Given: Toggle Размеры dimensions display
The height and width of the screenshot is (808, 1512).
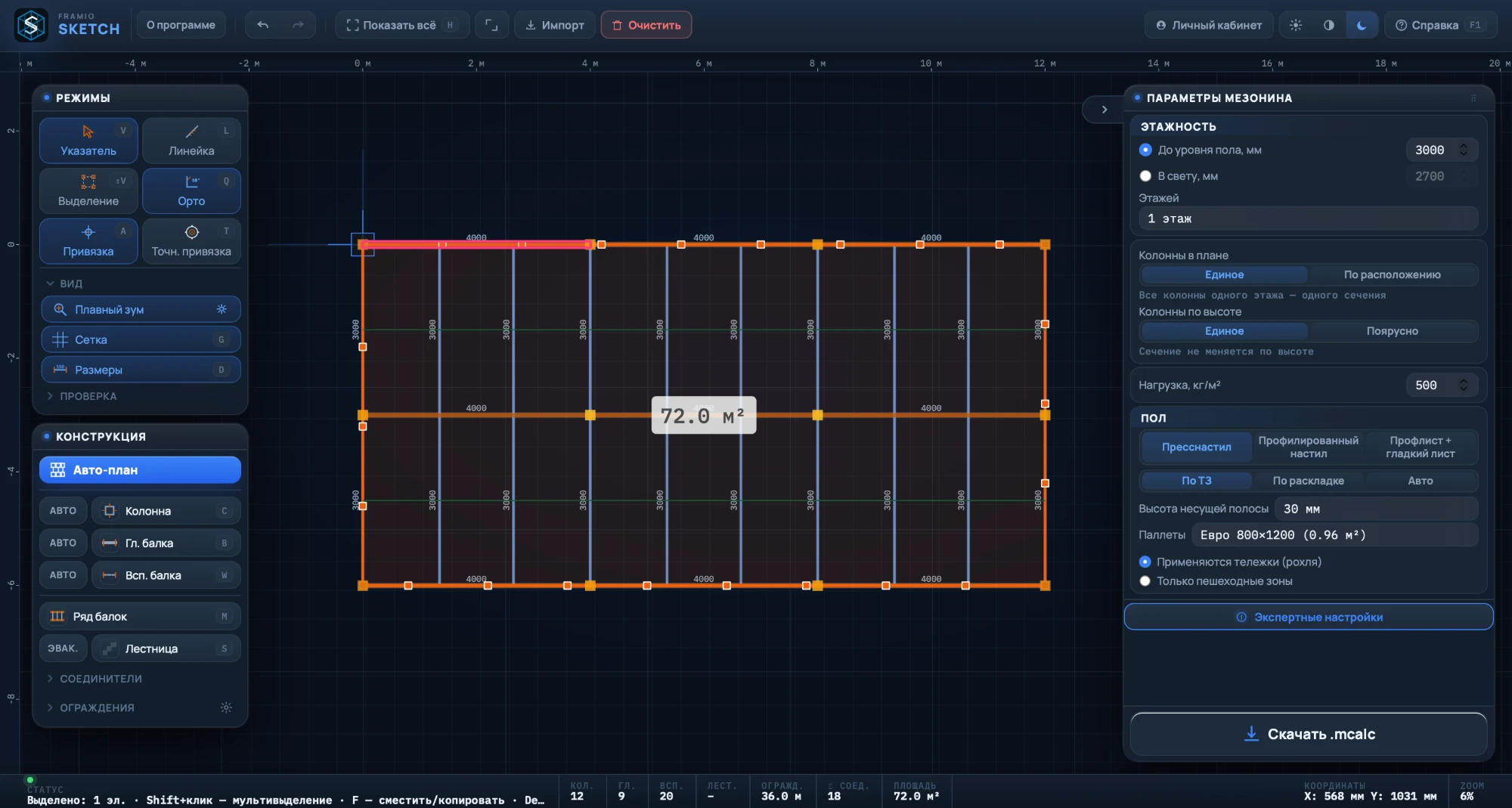Looking at the screenshot, I should (x=141, y=370).
